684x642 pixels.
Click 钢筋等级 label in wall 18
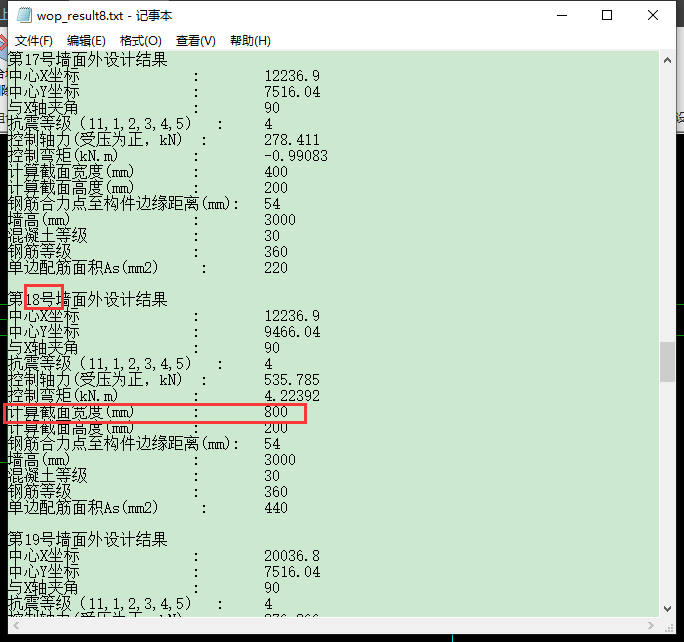click(x=40, y=492)
